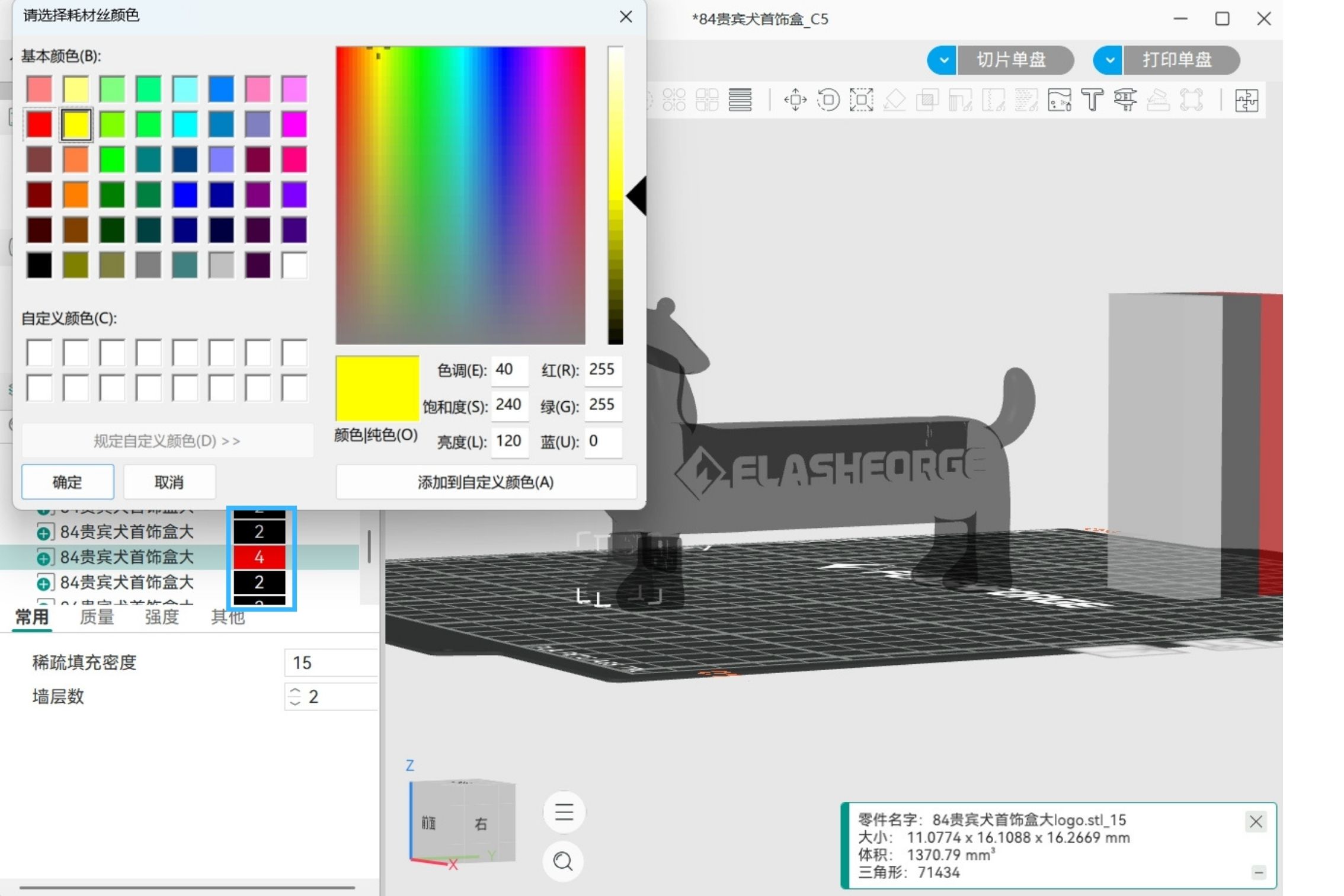This screenshot has width=1344, height=896.
Task: Click the split to parts icon
Action: 707,100
